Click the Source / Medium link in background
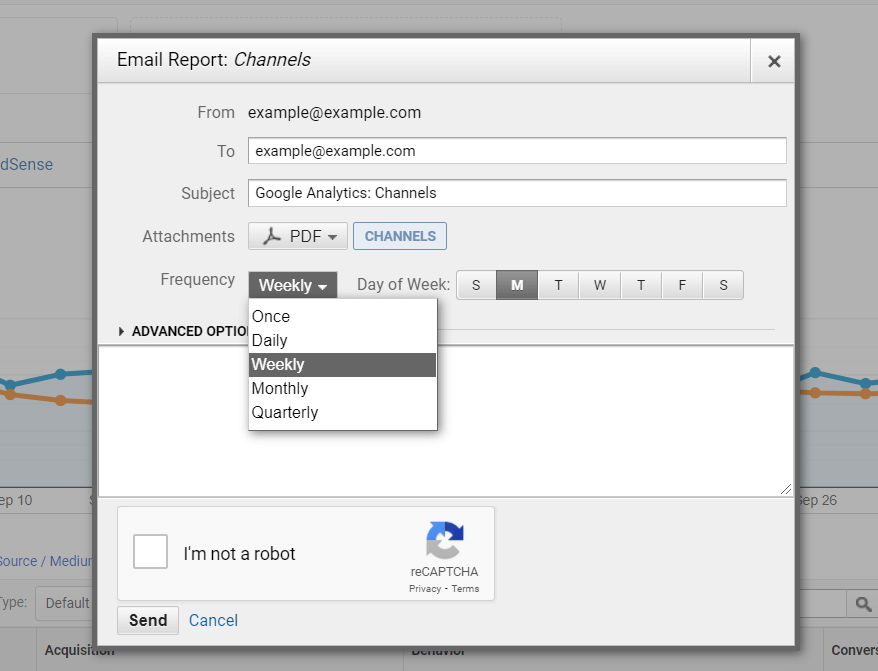878x671 pixels. point(46,561)
